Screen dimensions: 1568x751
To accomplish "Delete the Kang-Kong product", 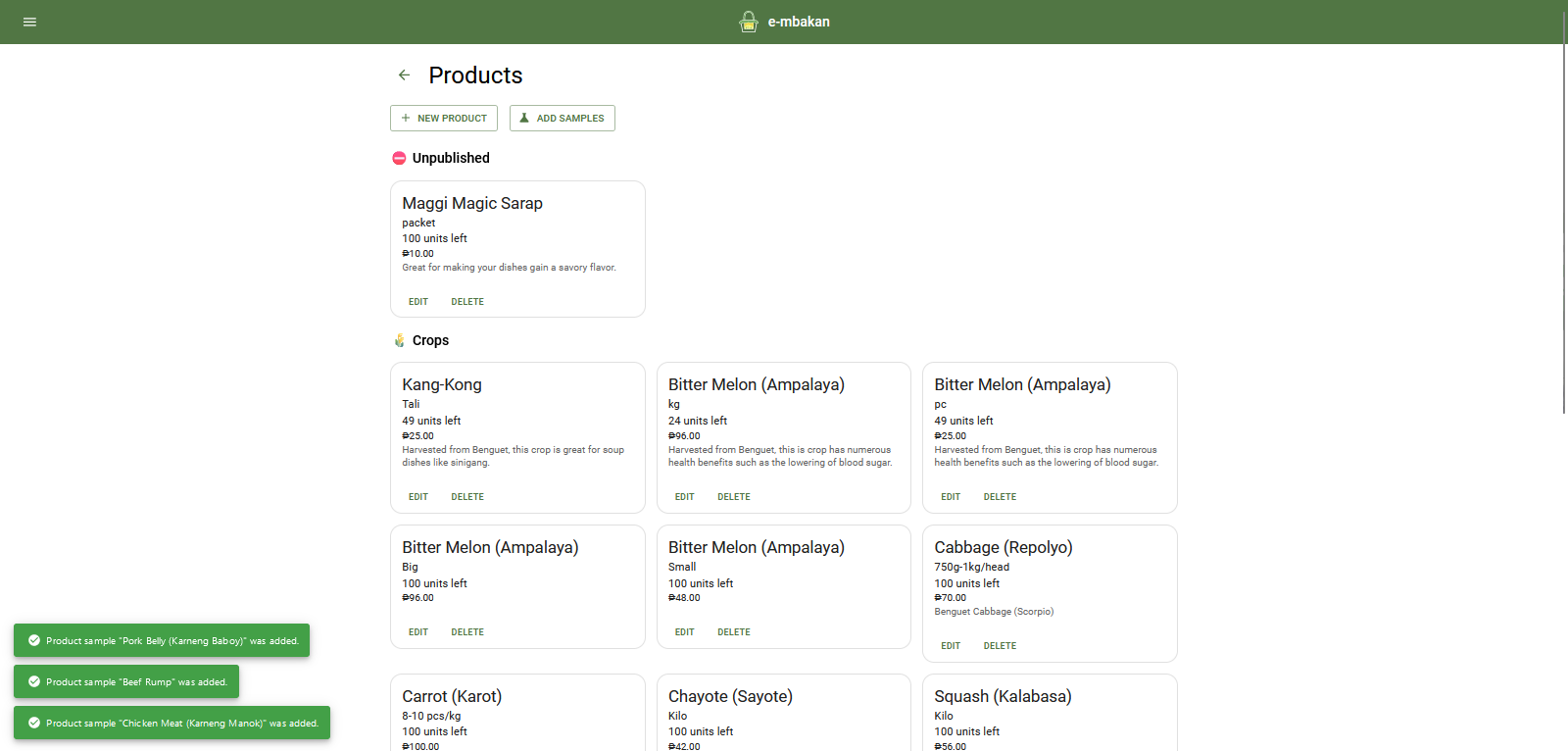I will click(467, 497).
